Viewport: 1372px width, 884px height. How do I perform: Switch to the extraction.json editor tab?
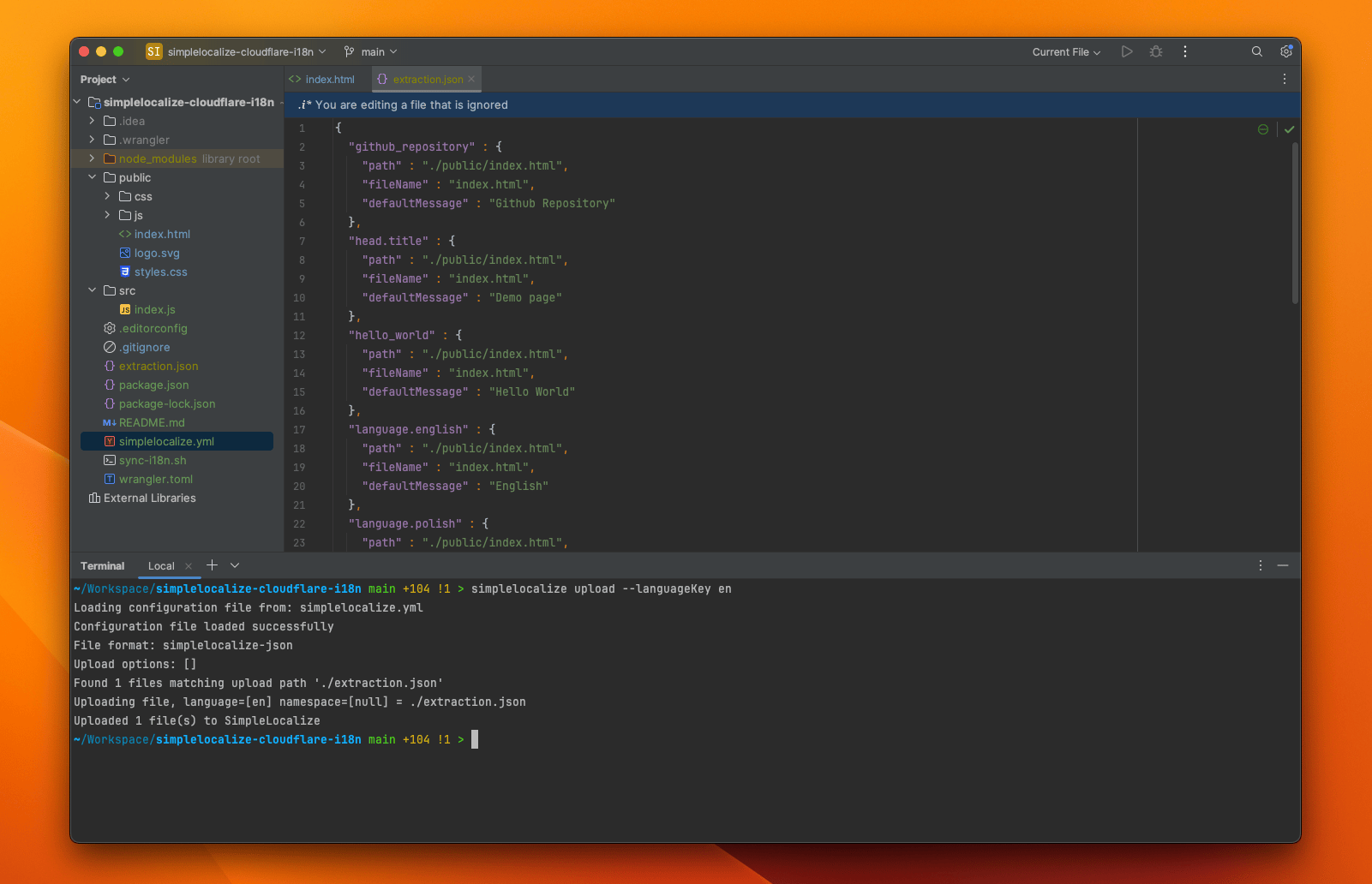coord(426,79)
